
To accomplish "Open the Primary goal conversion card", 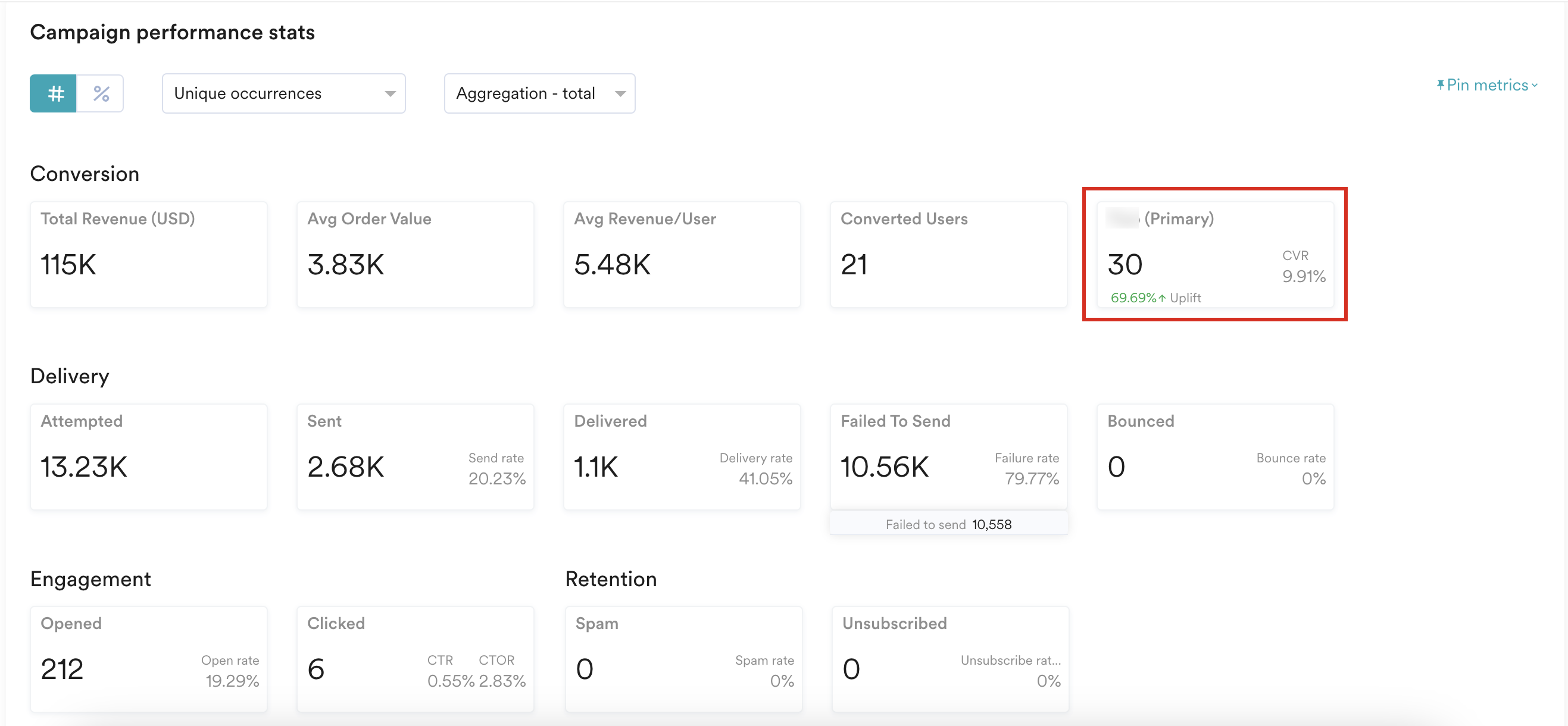I will (x=1215, y=254).
